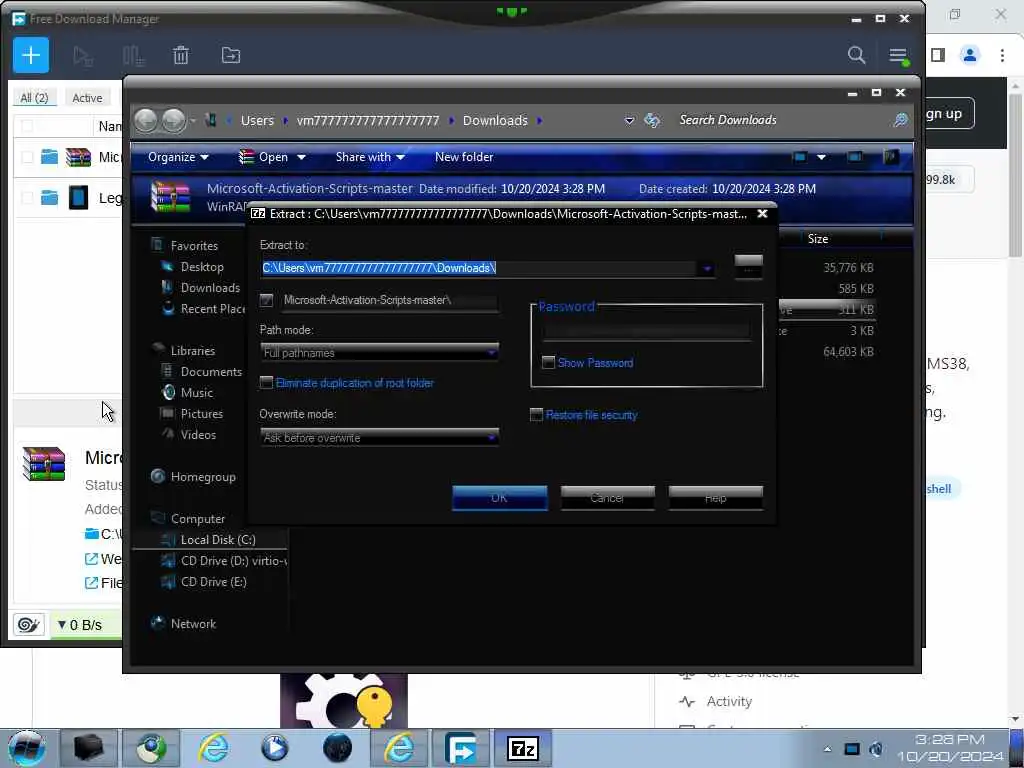This screenshot has height=768, width=1024.
Task: Click the delete trash icon in FDM
Action: [x=181, y=56]
